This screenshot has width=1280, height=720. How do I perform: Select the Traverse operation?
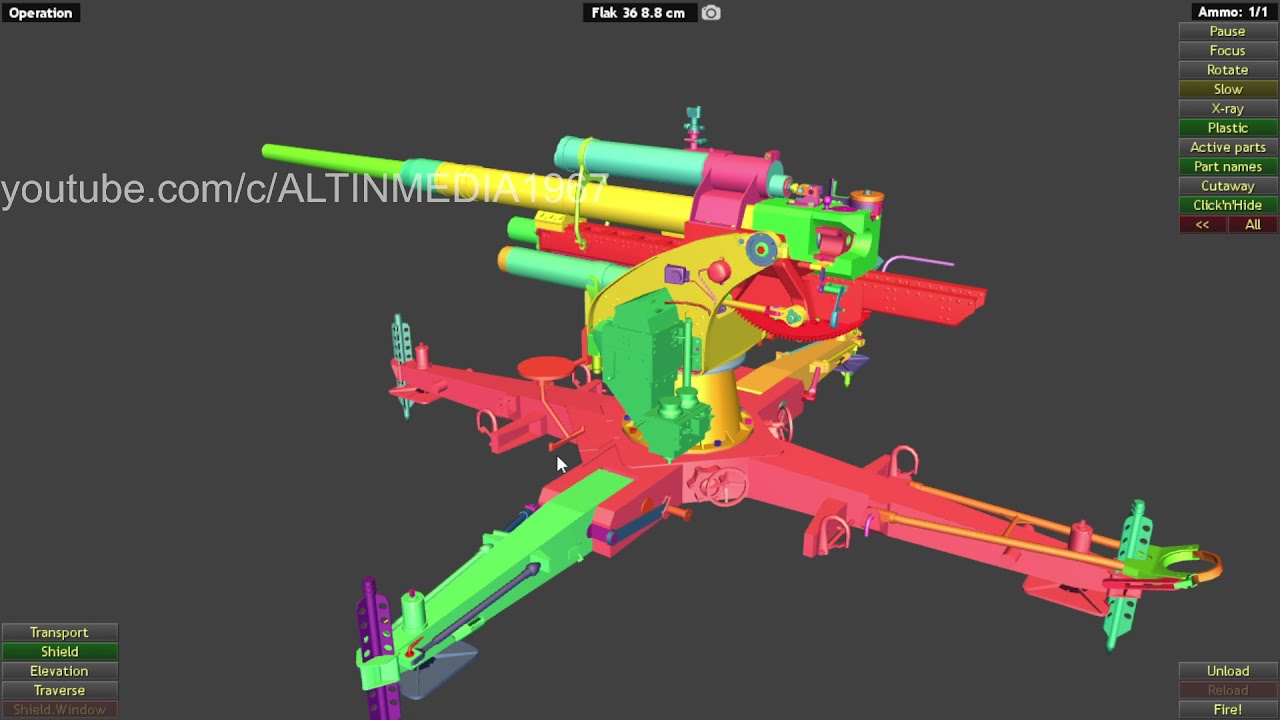59,691
